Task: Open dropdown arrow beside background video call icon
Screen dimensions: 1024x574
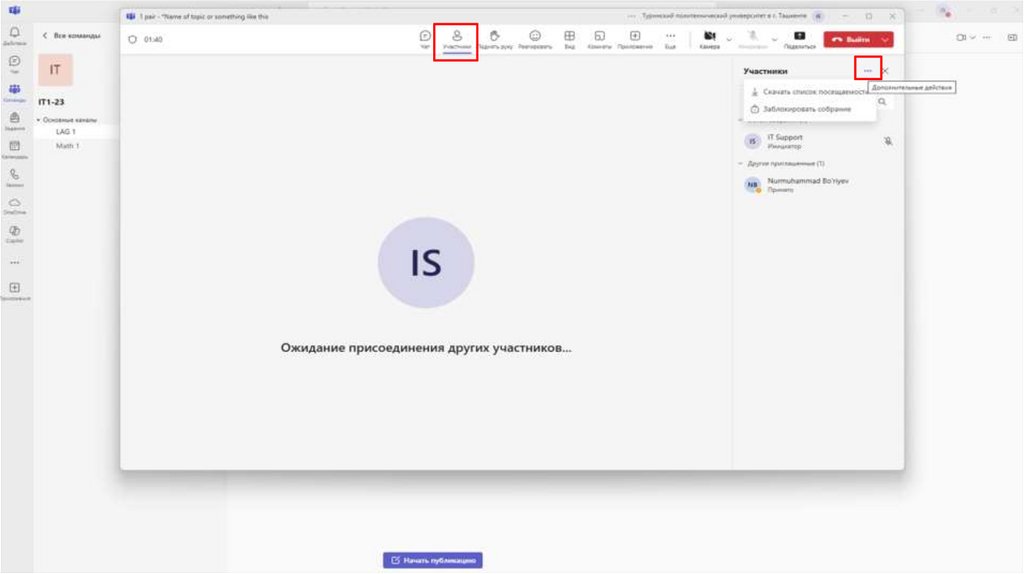Action: [x=972, y=38]
